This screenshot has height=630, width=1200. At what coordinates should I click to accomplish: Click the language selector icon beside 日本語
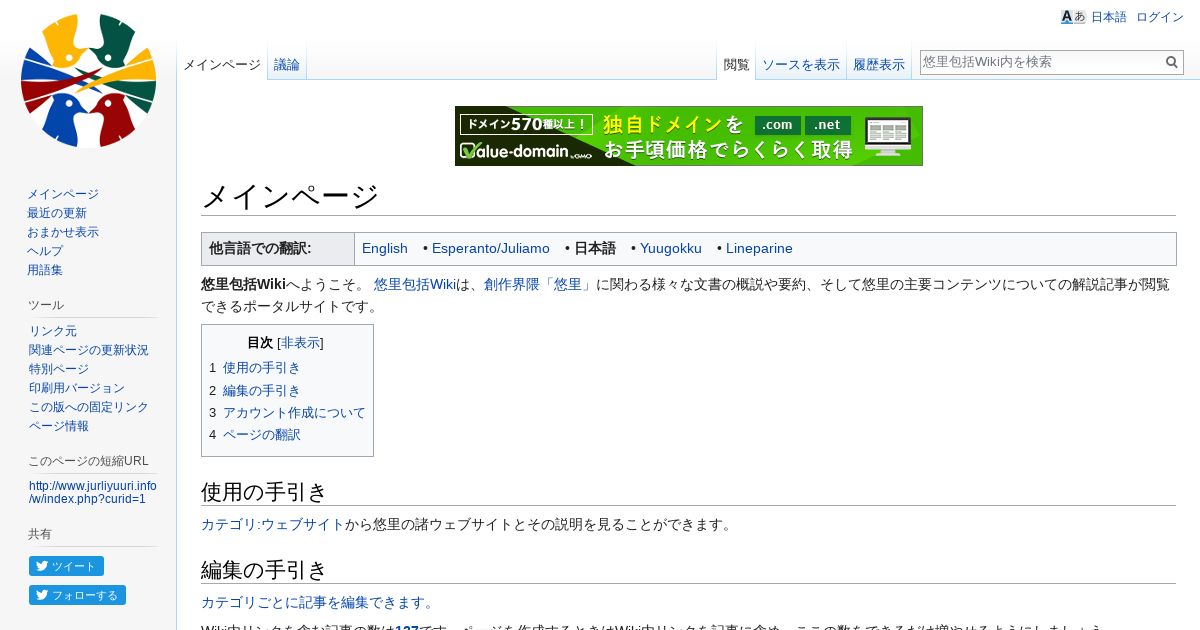(x=1073, y=17)
